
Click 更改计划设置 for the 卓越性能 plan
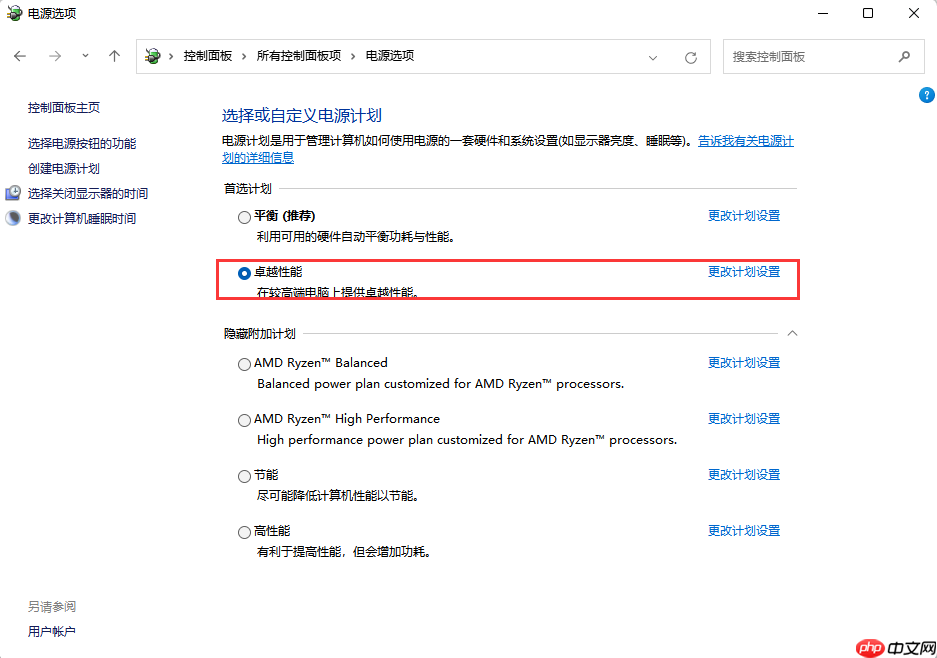pyautogui.click(x=744, y=271)
